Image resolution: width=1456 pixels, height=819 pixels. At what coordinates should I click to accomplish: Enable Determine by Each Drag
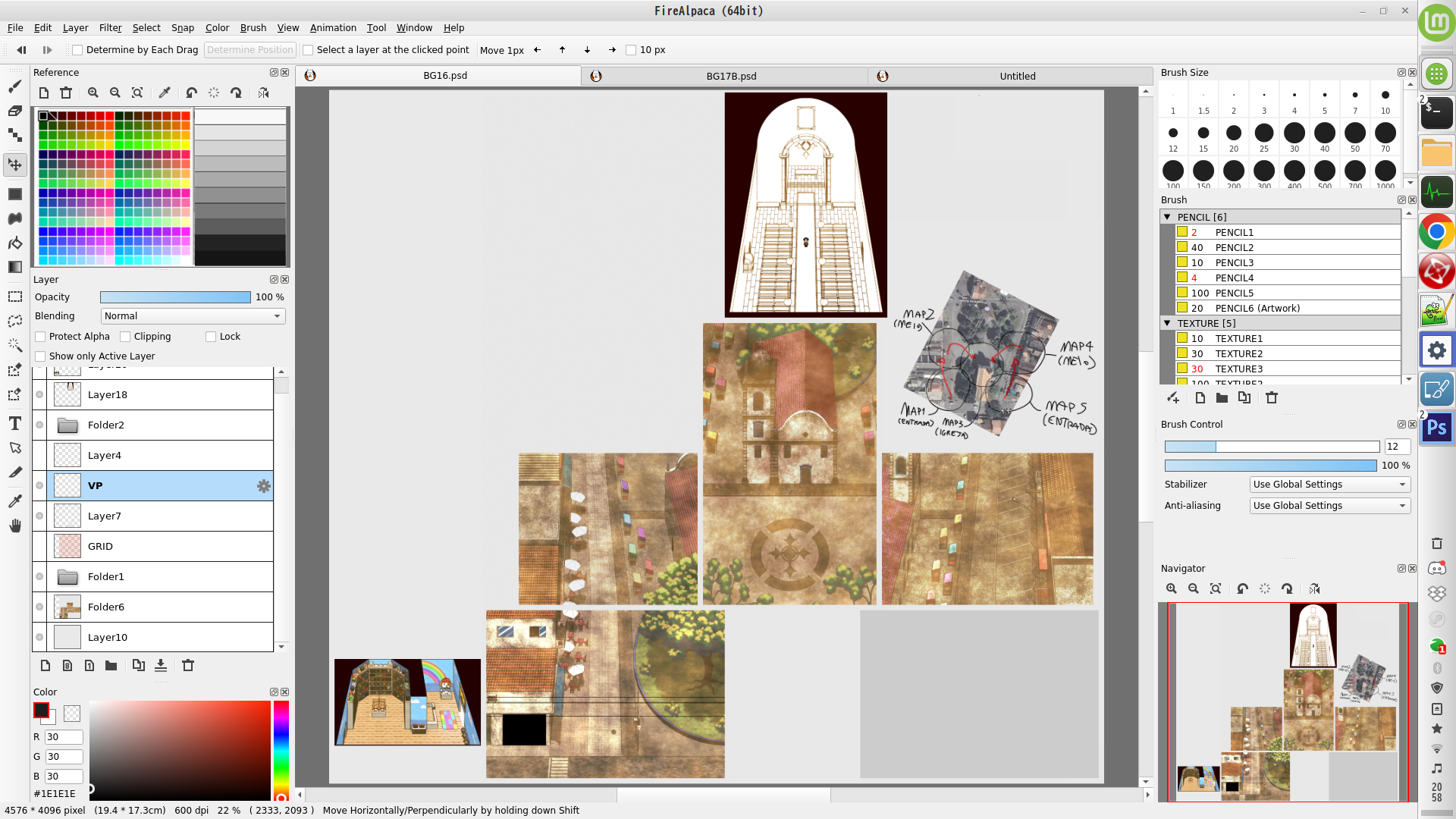pos(77,50)
